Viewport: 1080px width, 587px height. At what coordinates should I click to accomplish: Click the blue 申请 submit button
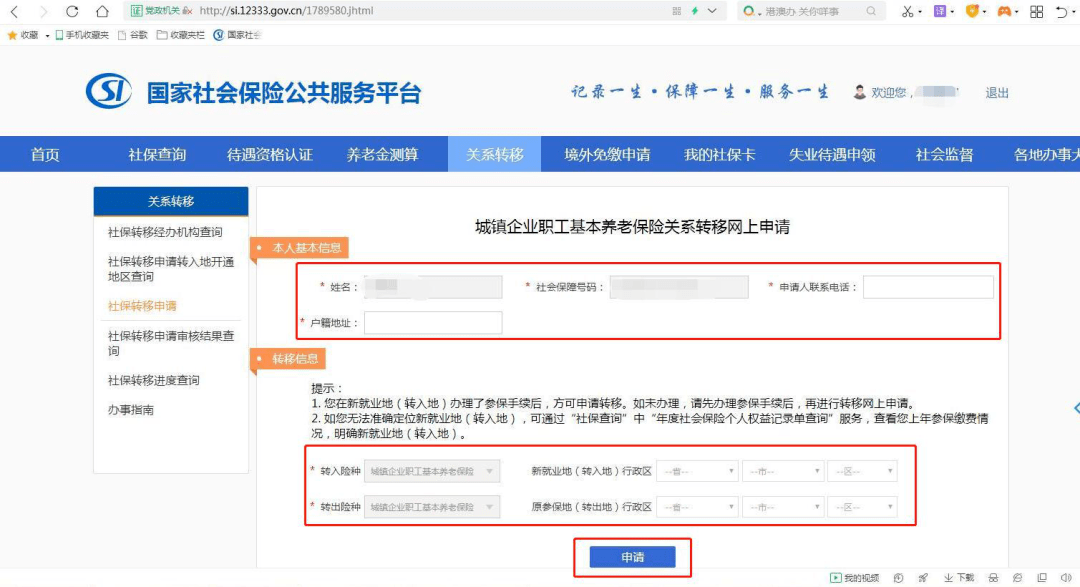(632, 557)
